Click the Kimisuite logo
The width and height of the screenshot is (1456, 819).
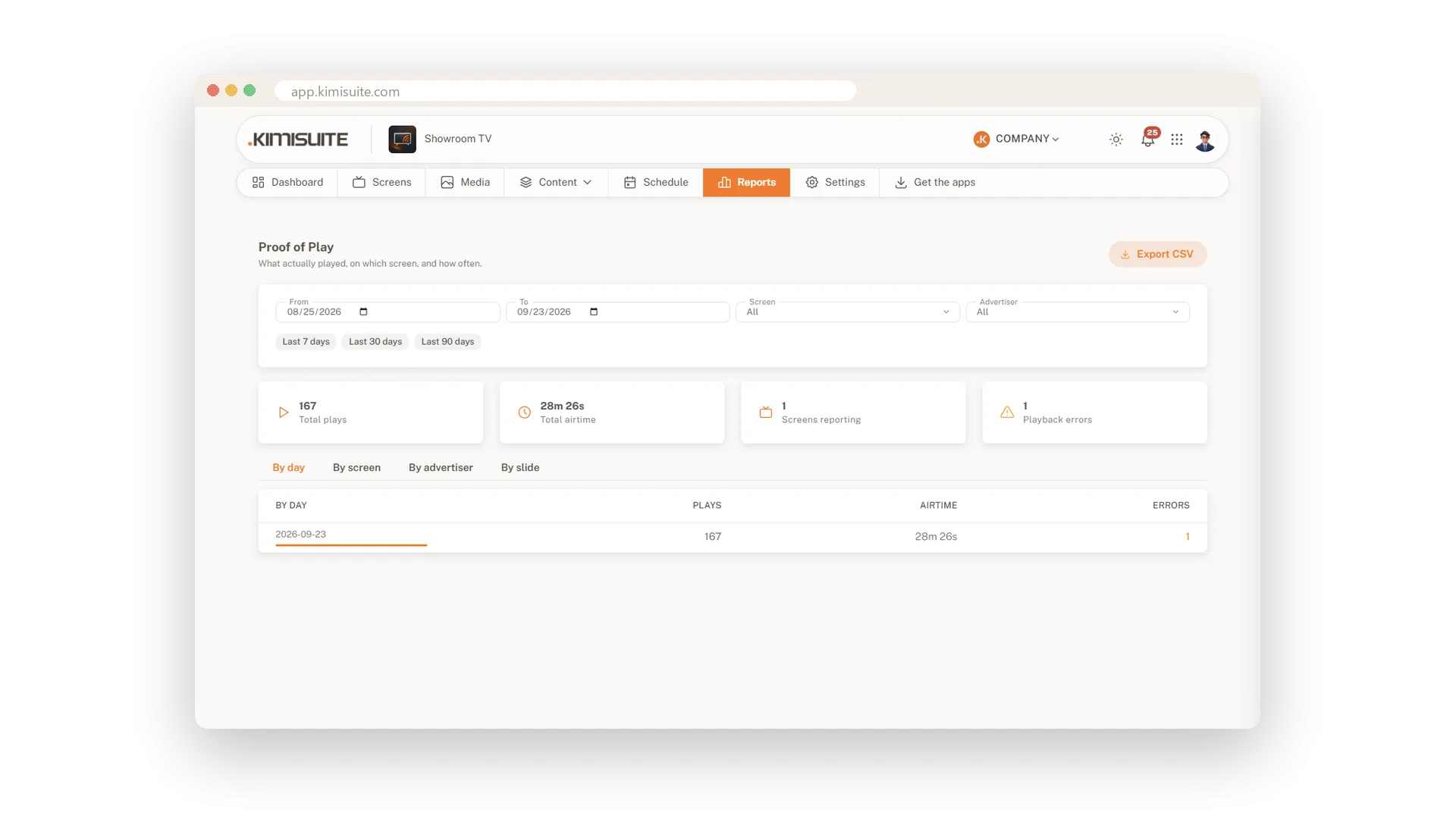point(298,140)
